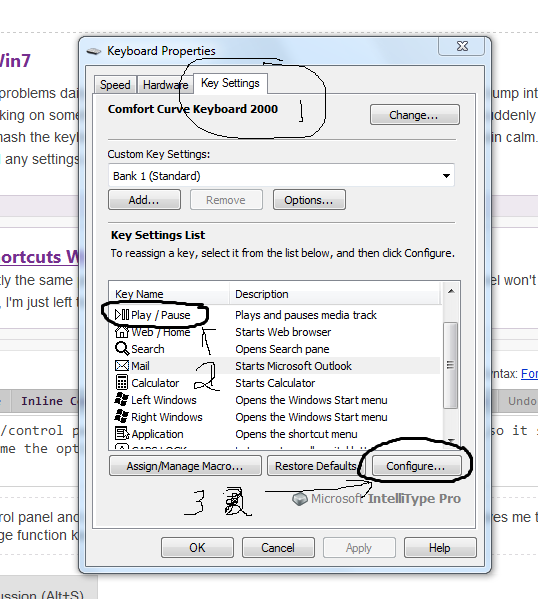Screen dimensions: 538x599
Task: Click the Application menu key icon
Action: click(122, 434)
